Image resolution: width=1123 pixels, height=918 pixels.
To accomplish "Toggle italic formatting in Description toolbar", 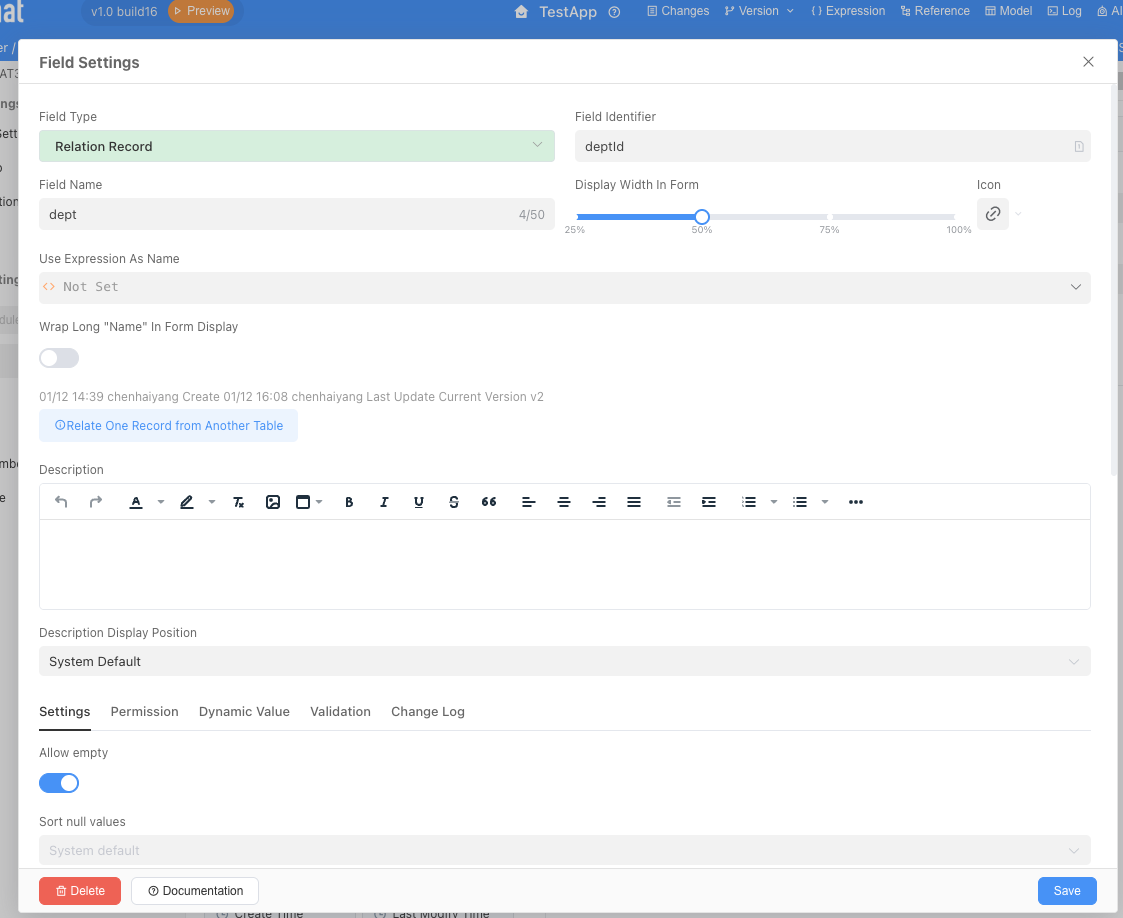I will (384, 502).
